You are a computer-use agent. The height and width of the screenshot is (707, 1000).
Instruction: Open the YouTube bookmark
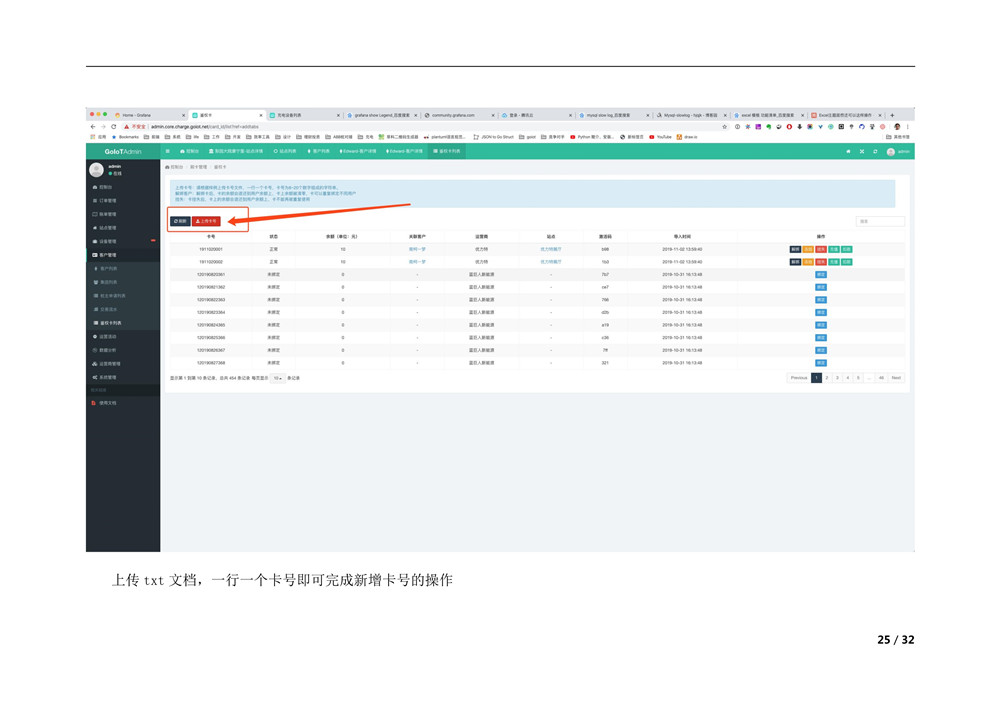[x=661, y=137]
